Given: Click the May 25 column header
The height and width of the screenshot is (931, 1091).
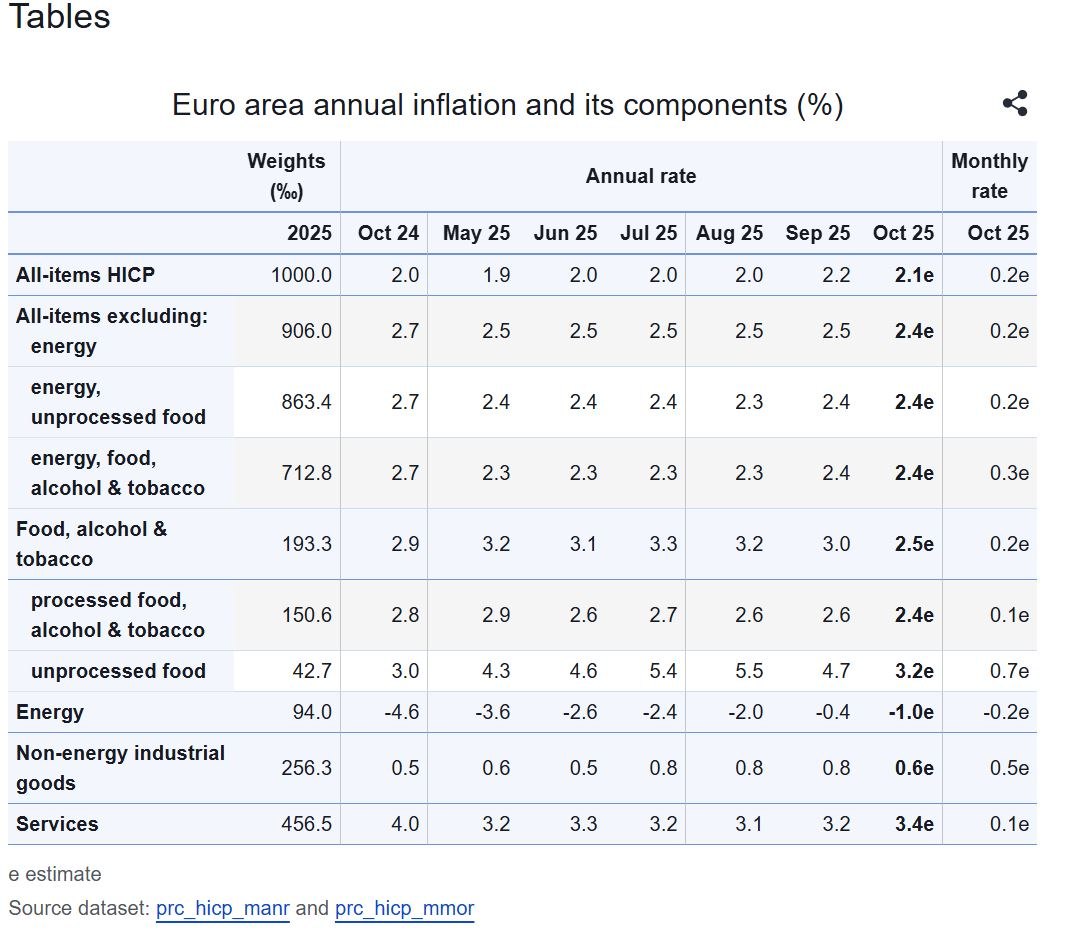Looking at the screenshot, I should 476,233.
